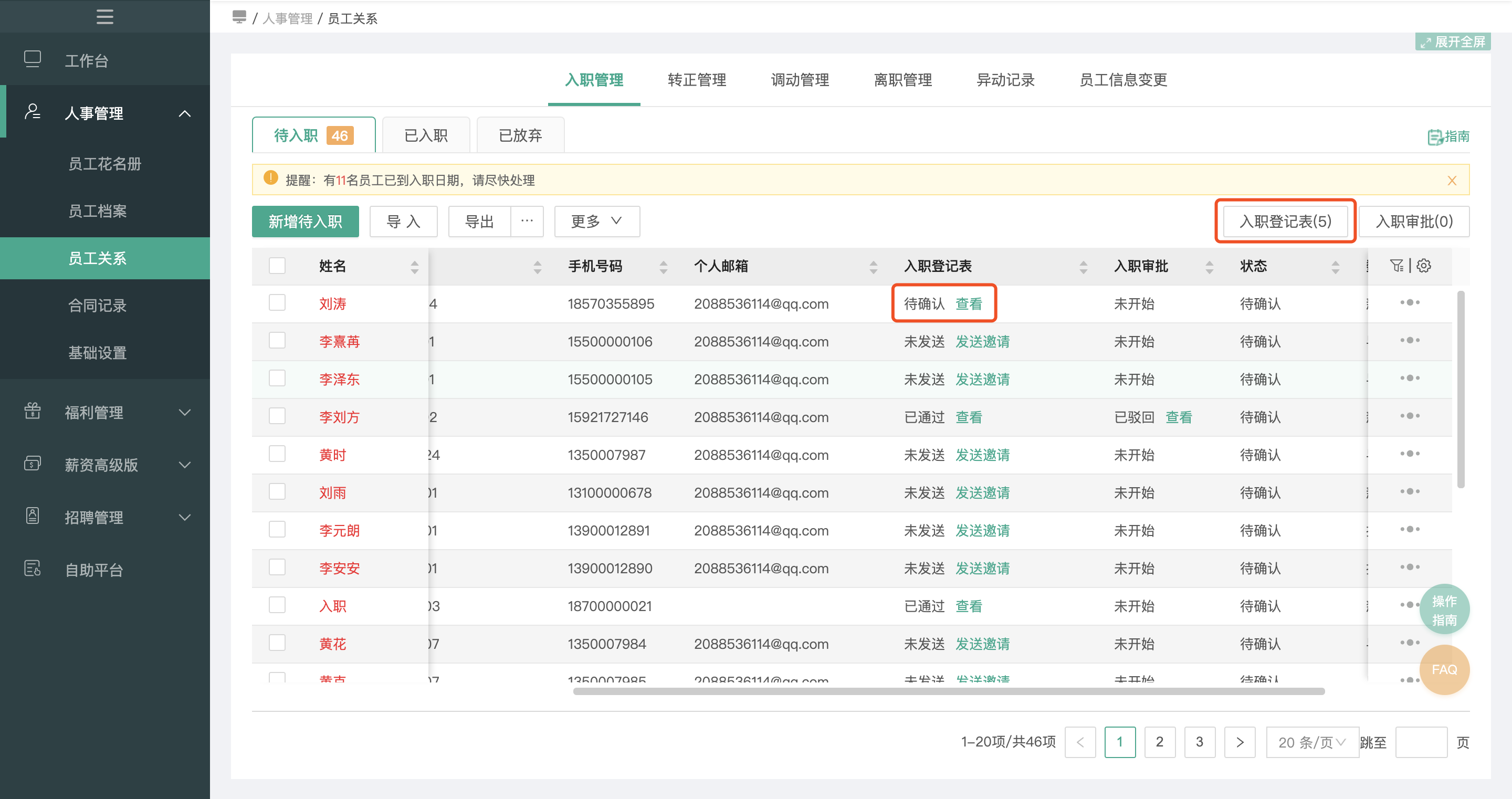This screenshot has width=1512, height=799.
Task: Click the horizontal table scrollbar
Action: (949, 691)
